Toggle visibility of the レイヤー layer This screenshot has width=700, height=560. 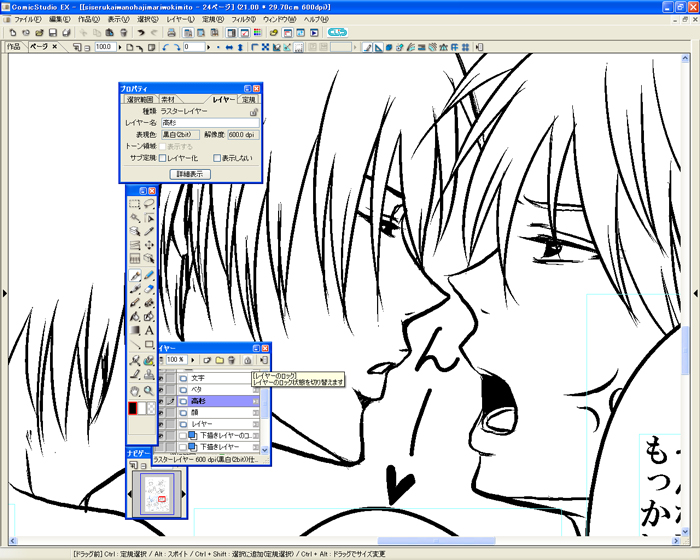point(161,424)
